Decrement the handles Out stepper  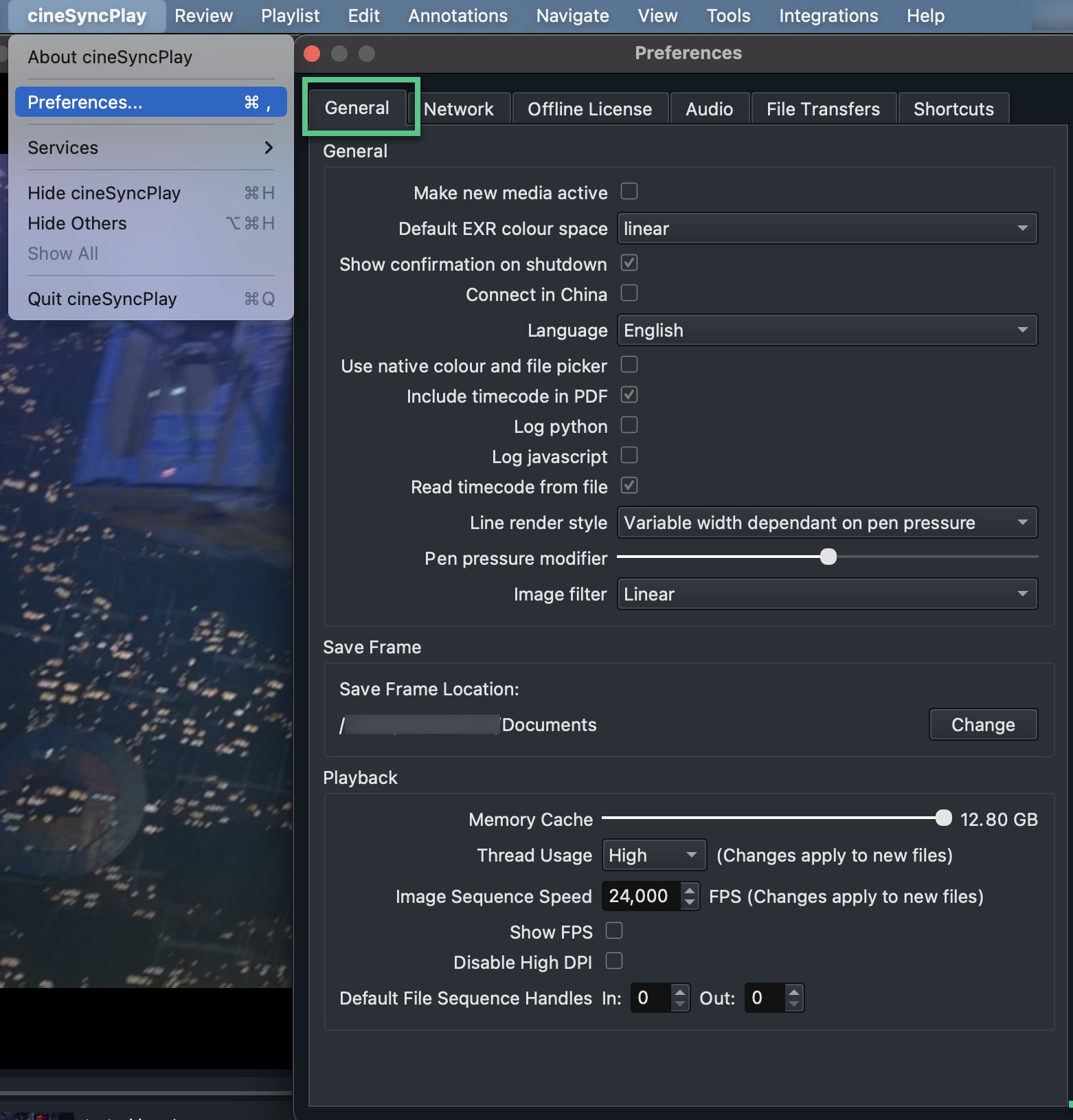794,1005
